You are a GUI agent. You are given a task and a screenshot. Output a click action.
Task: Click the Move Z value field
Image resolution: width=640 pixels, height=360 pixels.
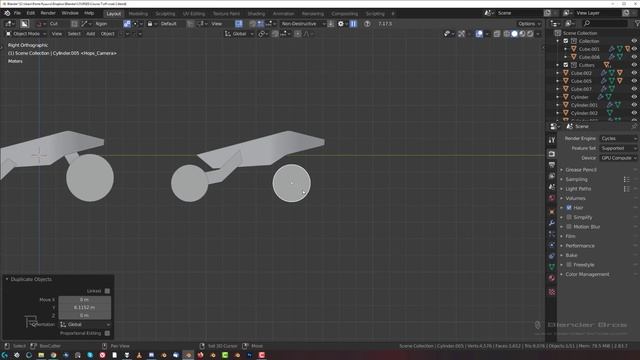pos(84,316)
